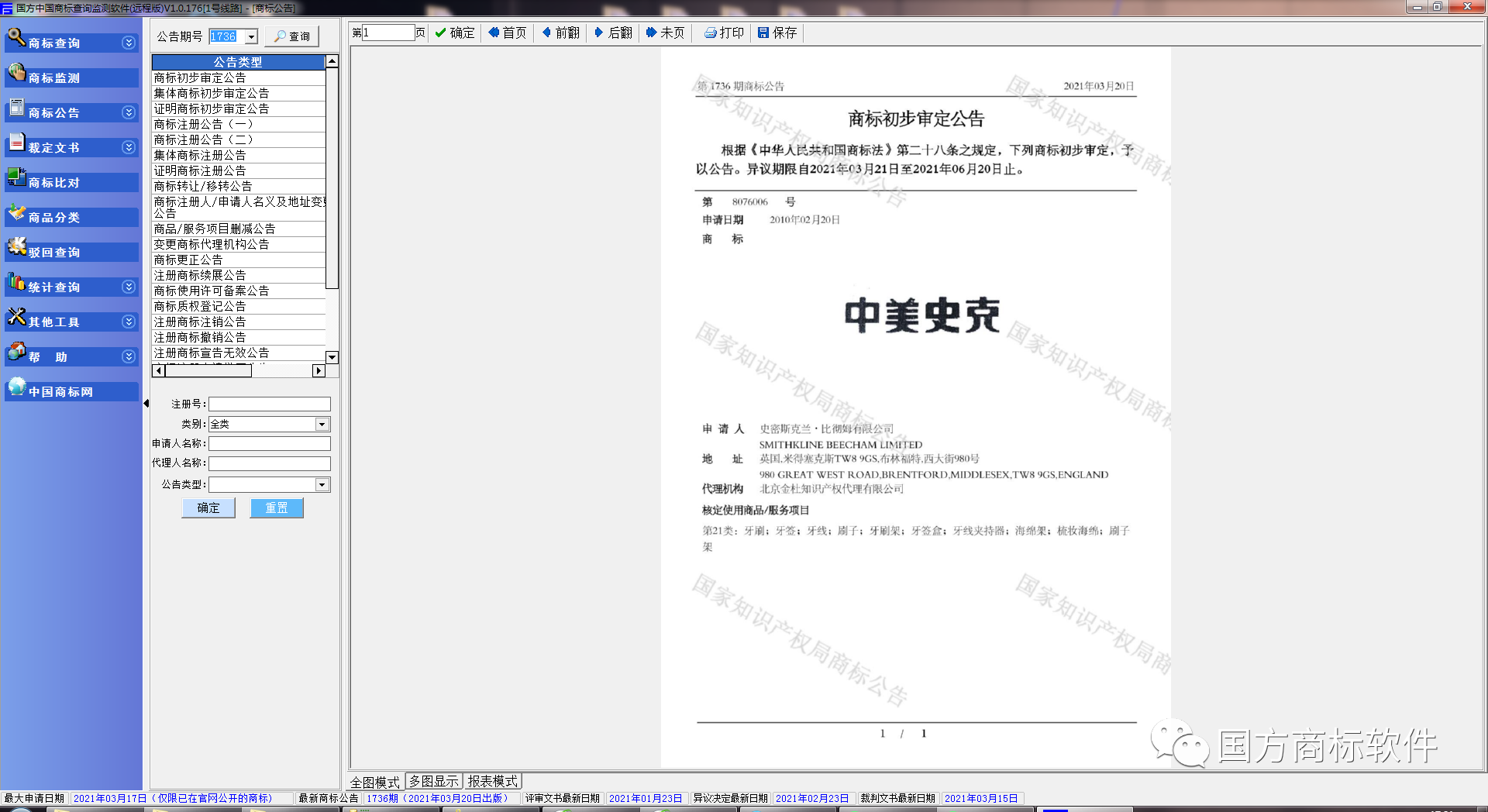Select 注册商标注销公告 row
Image resolution: width=1488 pixels, height=812 pixels.
239,322
